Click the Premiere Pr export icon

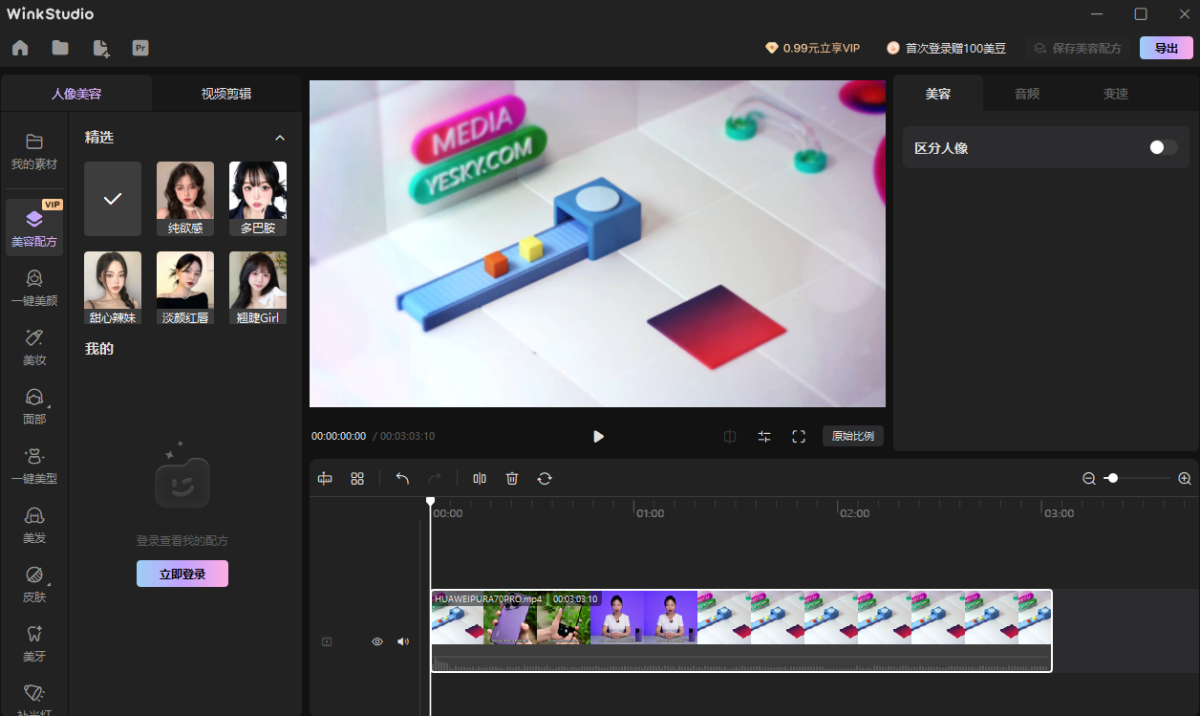click(140, 48)
